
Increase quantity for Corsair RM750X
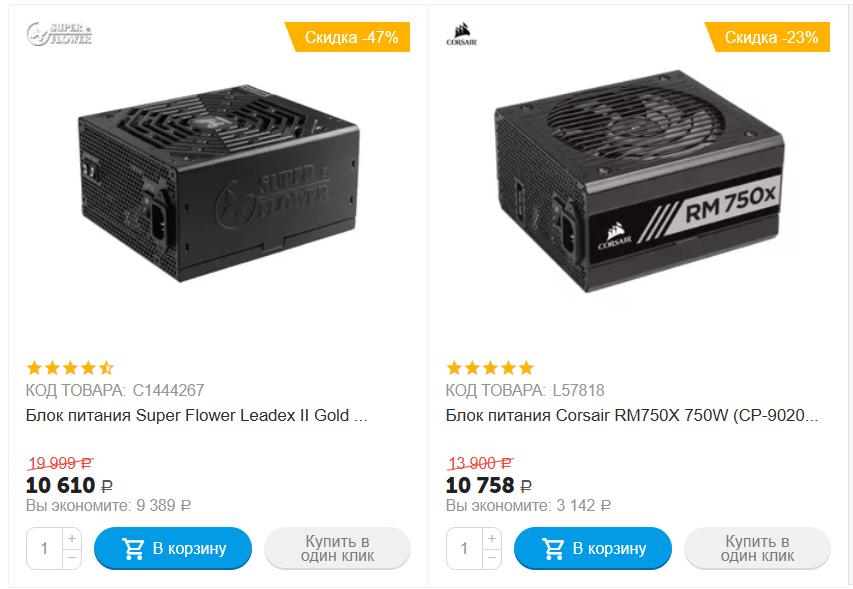[491, 538]
